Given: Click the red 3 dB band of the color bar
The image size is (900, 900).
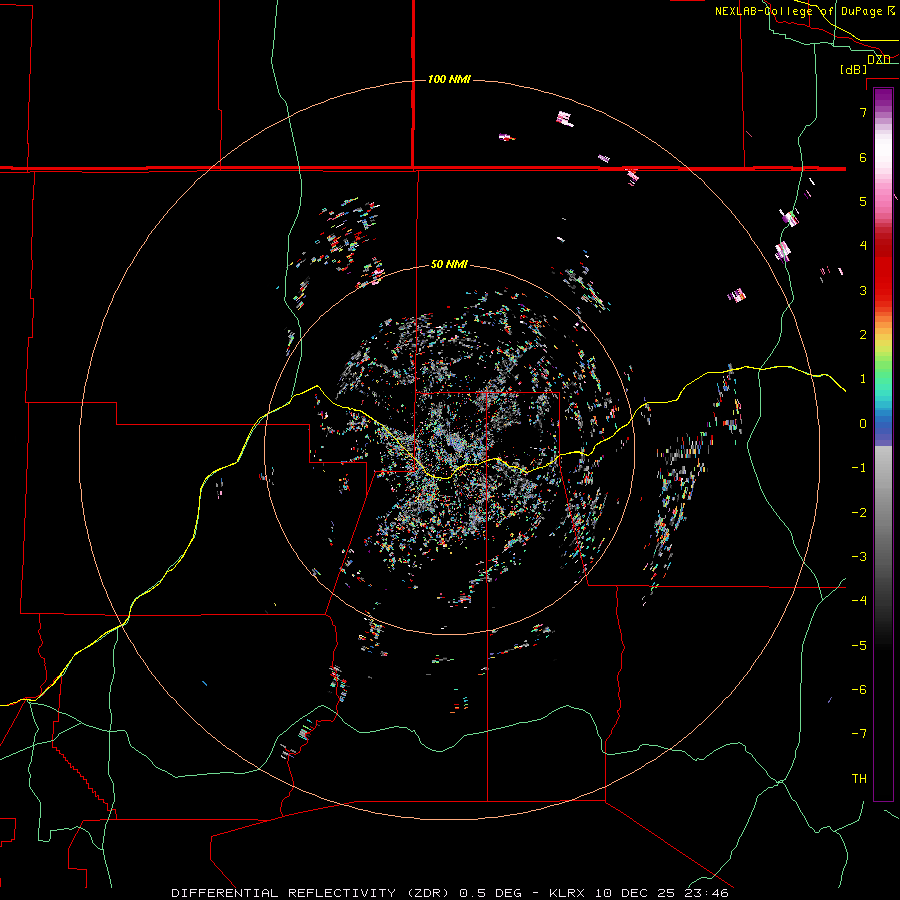Looking at the screenshot, I should [x=883, y=290].
